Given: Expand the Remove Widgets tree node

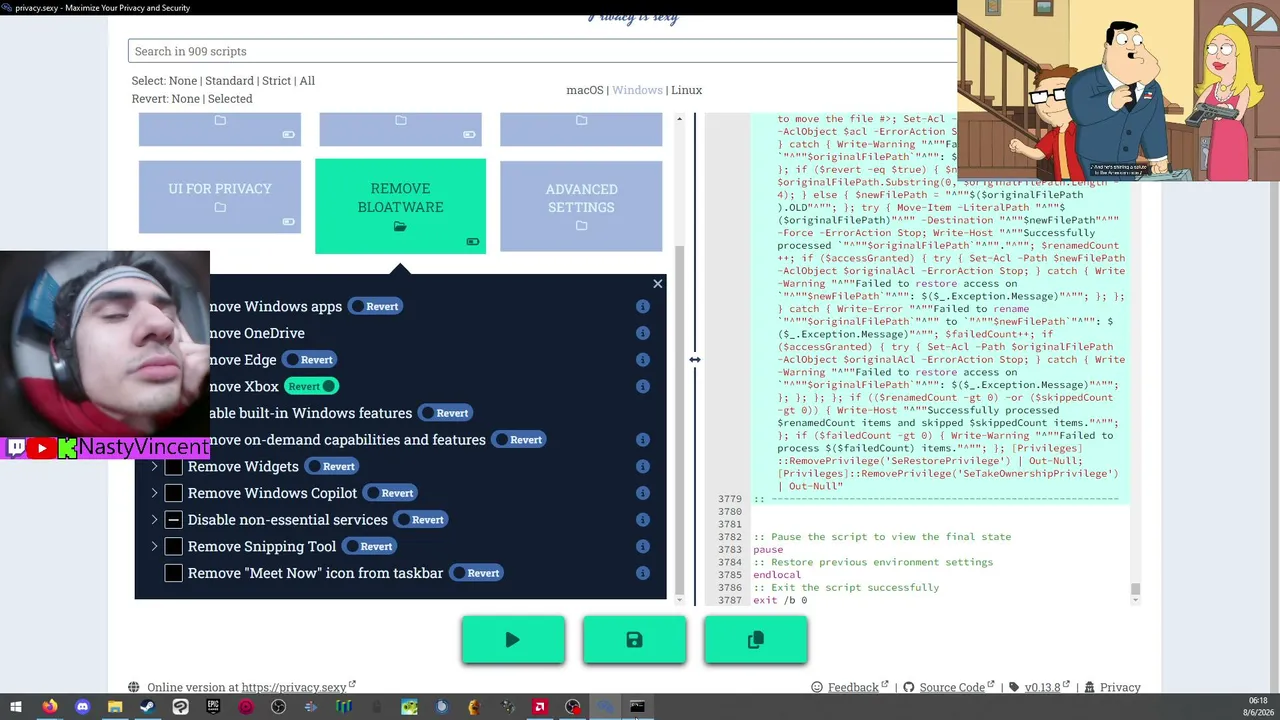Looking at the screenshot, I should click(x=155, y=467).
